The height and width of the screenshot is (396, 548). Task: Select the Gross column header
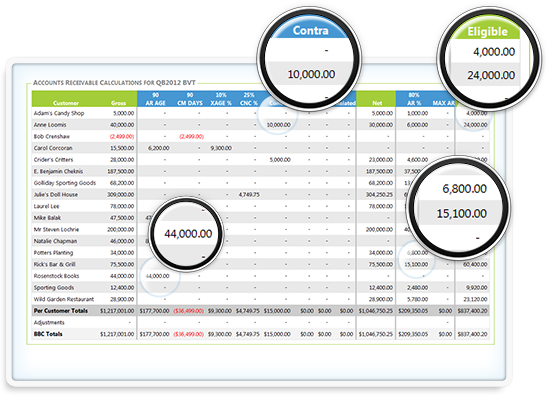(118, 103)
